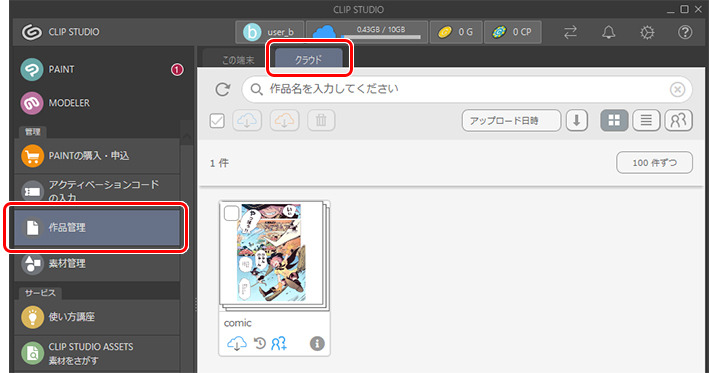The width and height of the screenshot is (709, 373).
Task: Open comic version history icon
Action: [x=260, y=344]
